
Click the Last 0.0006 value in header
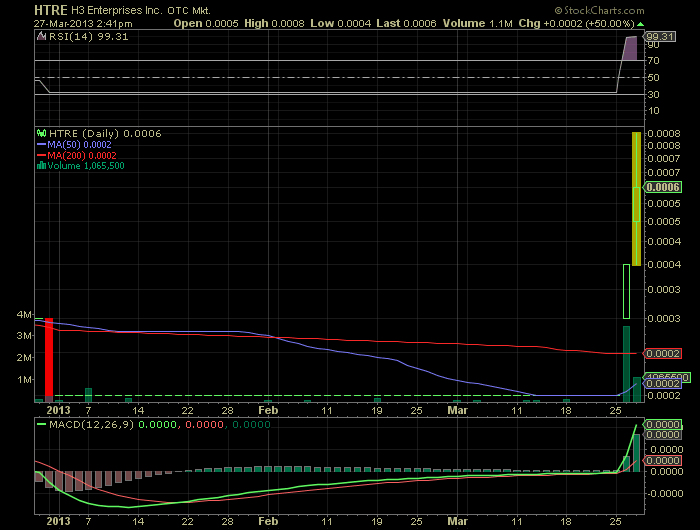coord(406,23)
